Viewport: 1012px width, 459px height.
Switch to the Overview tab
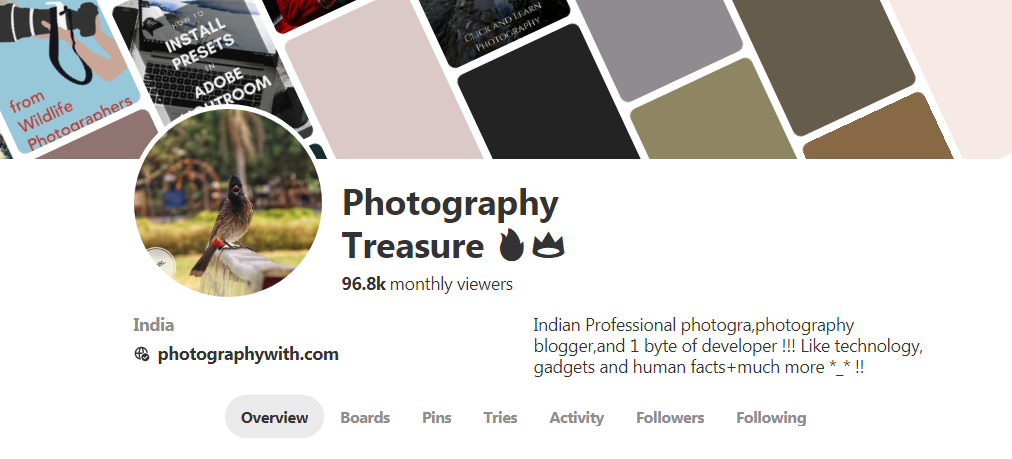tap(274, 417)
